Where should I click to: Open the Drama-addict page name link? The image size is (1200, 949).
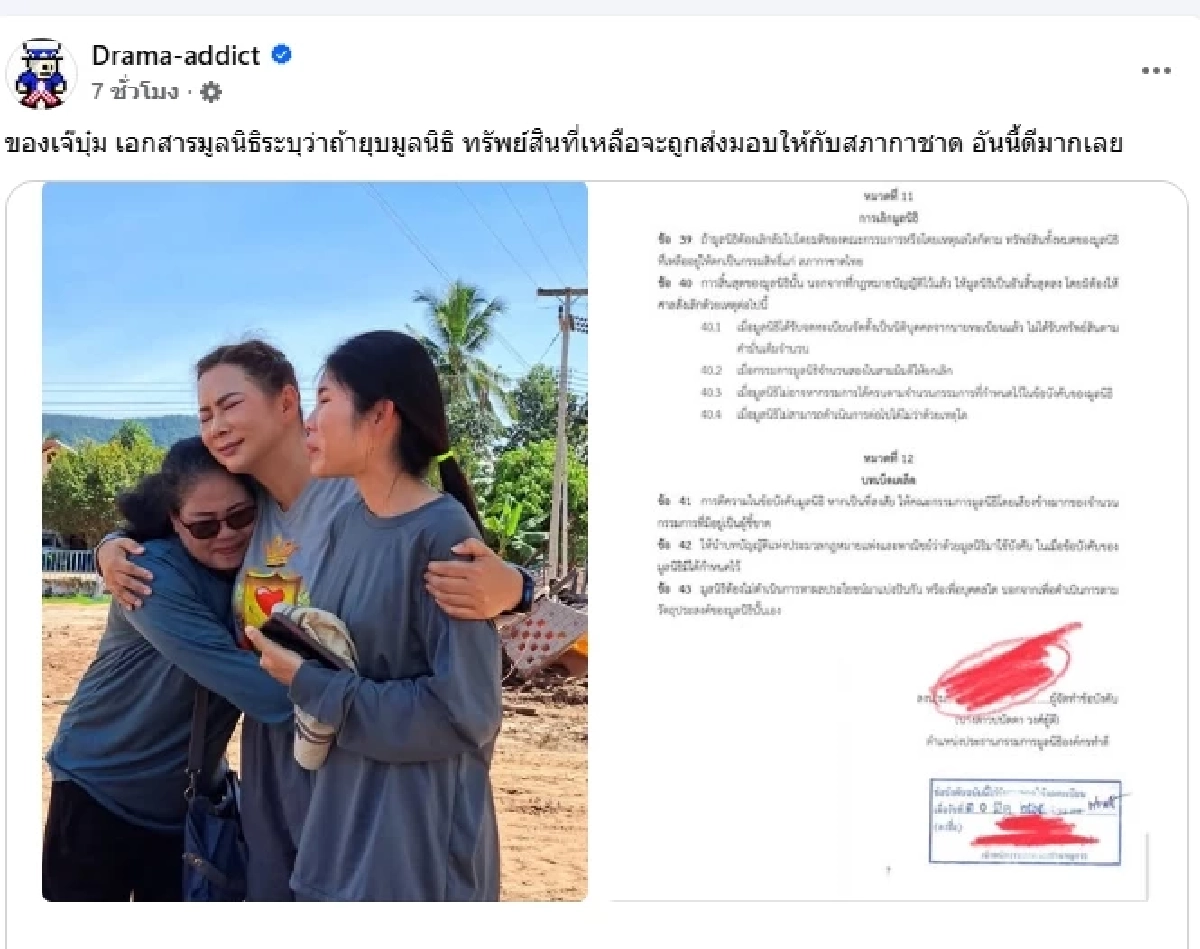click(176, 55)
